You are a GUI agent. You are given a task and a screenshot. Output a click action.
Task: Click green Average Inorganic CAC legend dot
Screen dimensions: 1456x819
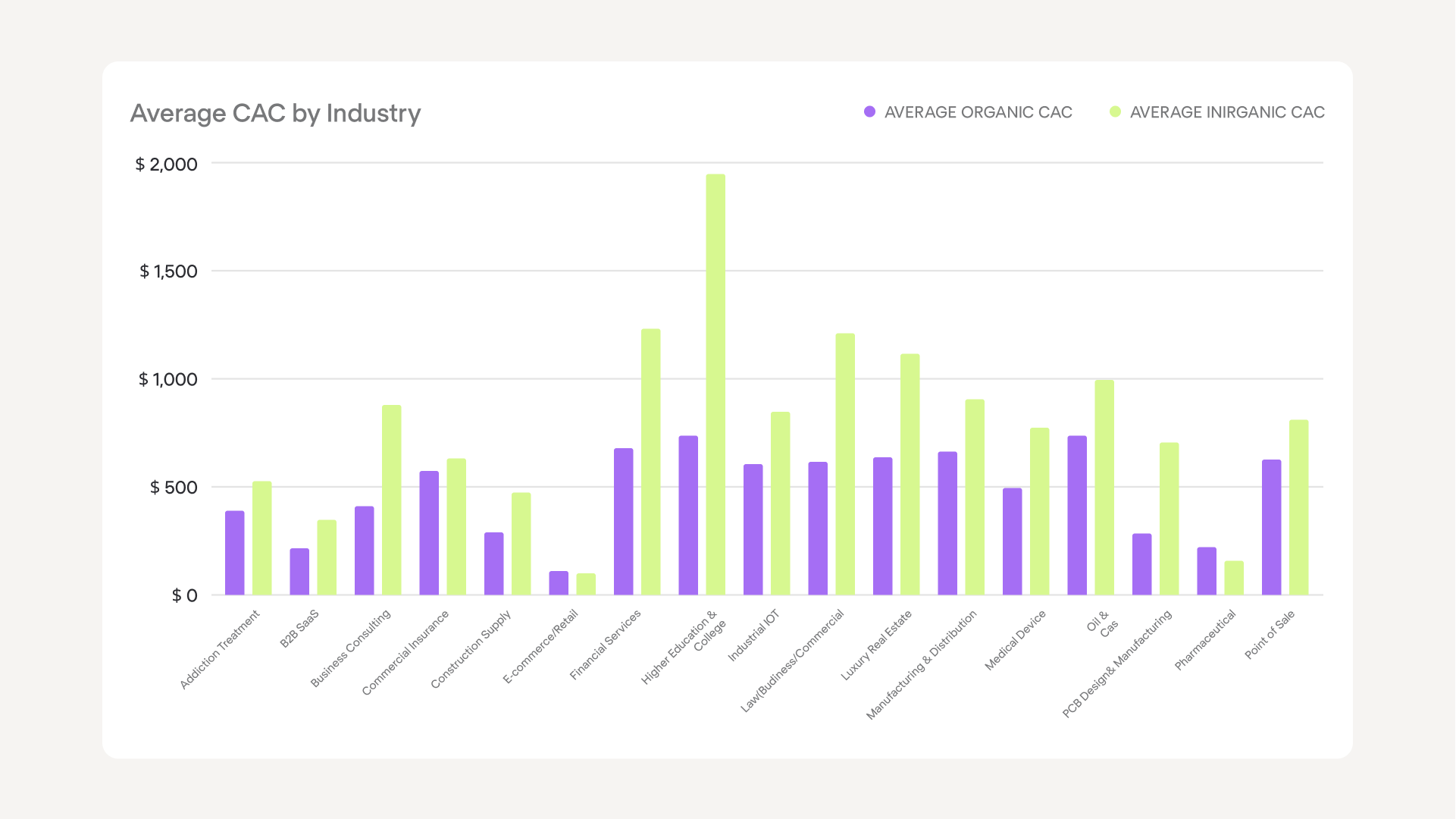(x=1115, y=112)
